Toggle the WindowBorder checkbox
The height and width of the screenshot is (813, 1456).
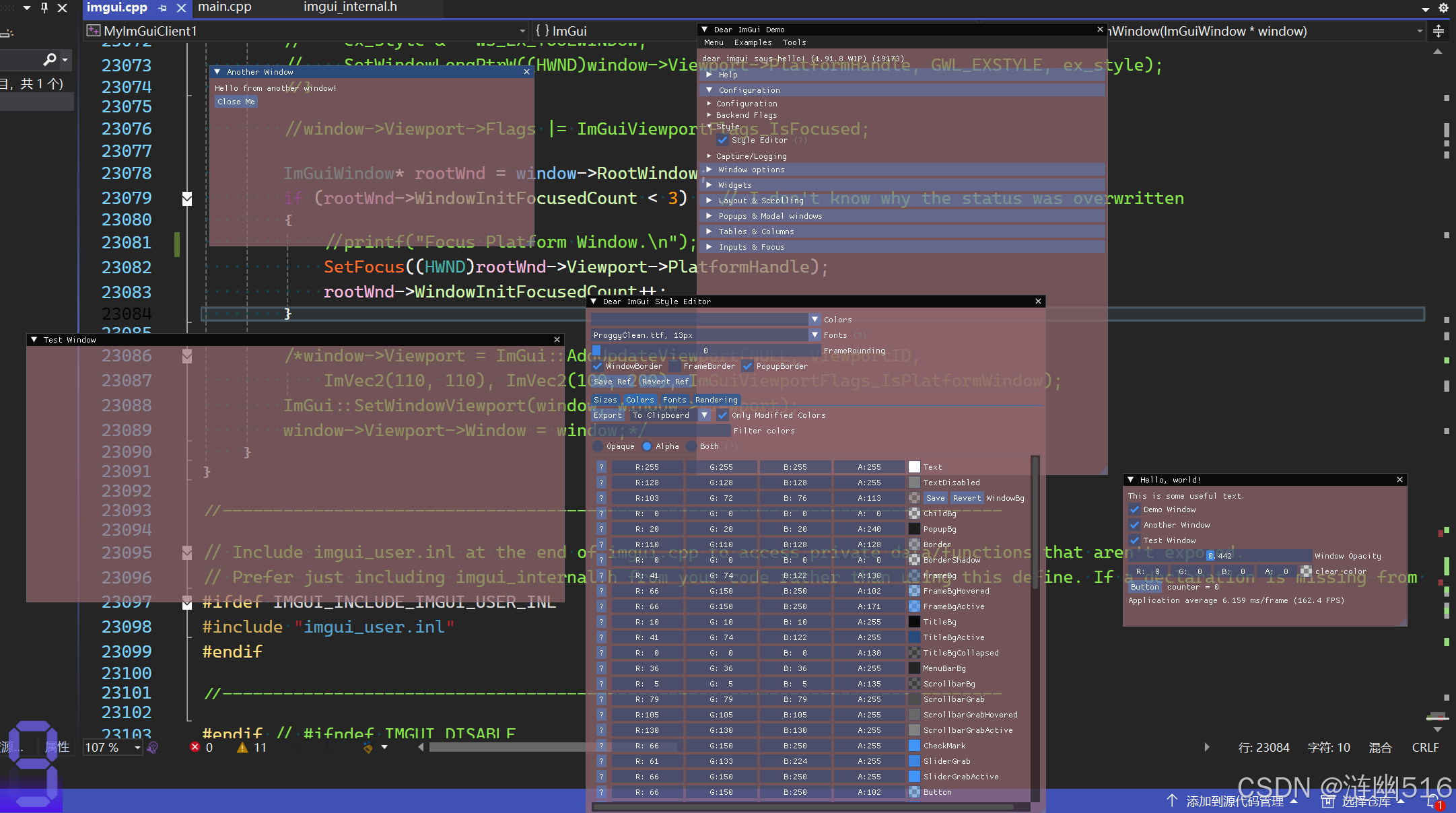(598, 366)
